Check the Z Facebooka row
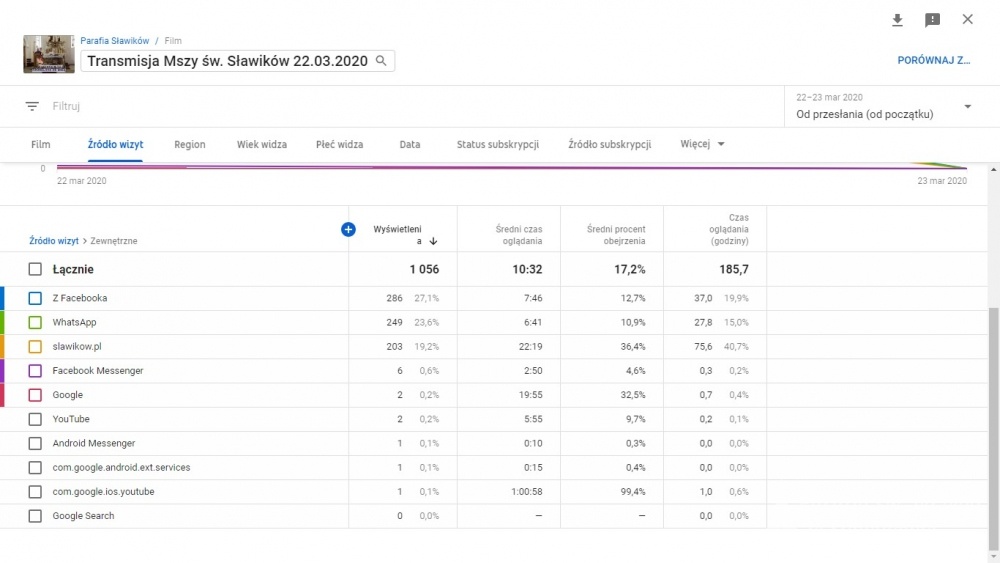The height and width of the screenshot is (563, 1000). tap(35, 298)
